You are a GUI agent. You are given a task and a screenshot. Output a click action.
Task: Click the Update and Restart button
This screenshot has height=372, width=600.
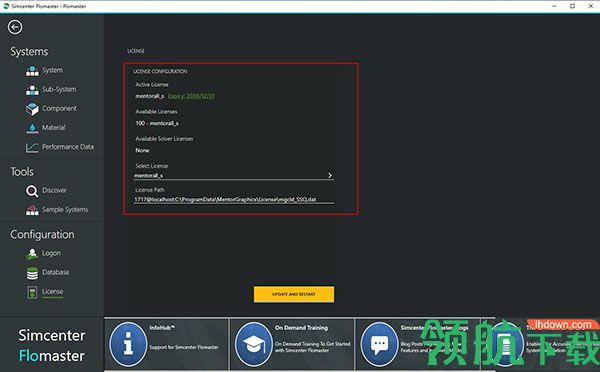294,294
